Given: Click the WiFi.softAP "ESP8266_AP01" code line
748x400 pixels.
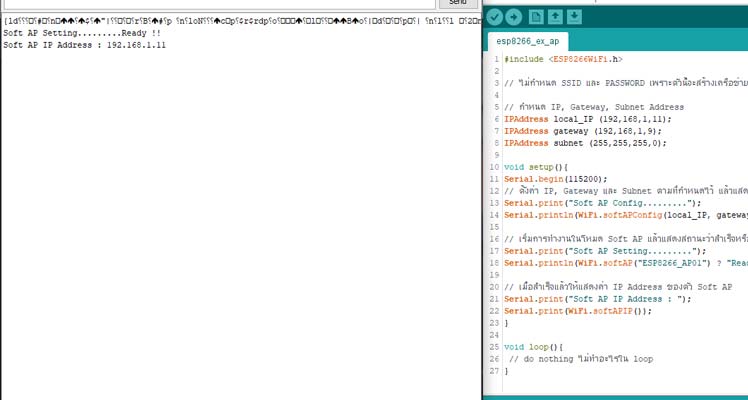Looking at the screenshot, I should click(620, 262).
